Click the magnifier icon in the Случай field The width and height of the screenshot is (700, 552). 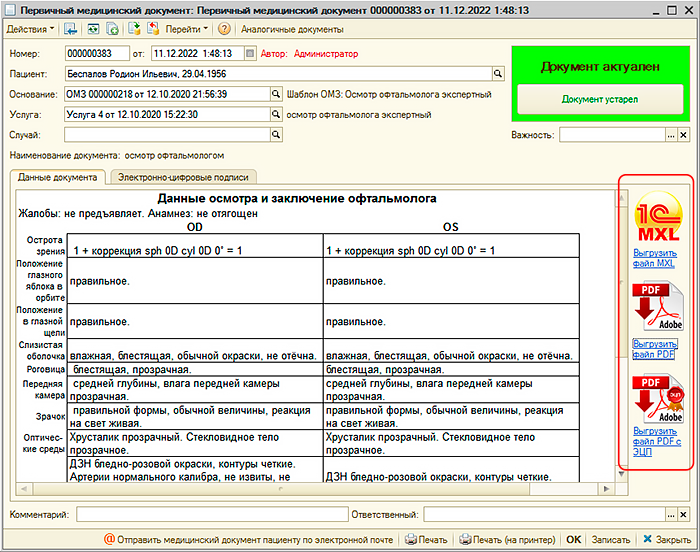pyautogui.click(x=276, y=134)
